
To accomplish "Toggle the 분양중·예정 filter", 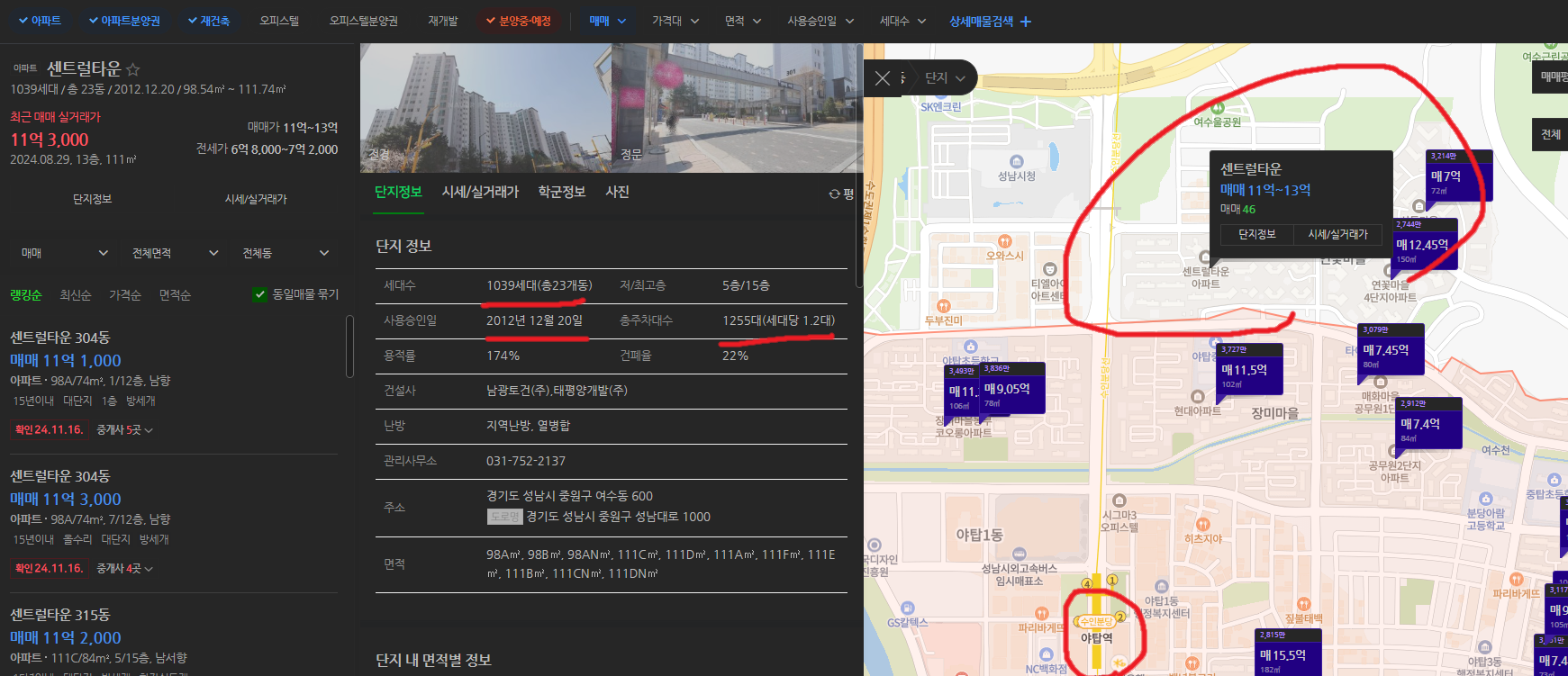I will coord(518,21).
